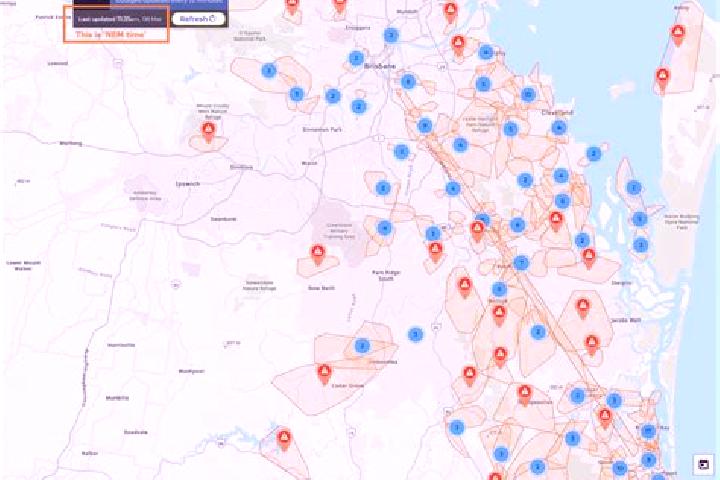
Task: Click the red outage marker left of Jacobs Well
Action: [583, 308]
